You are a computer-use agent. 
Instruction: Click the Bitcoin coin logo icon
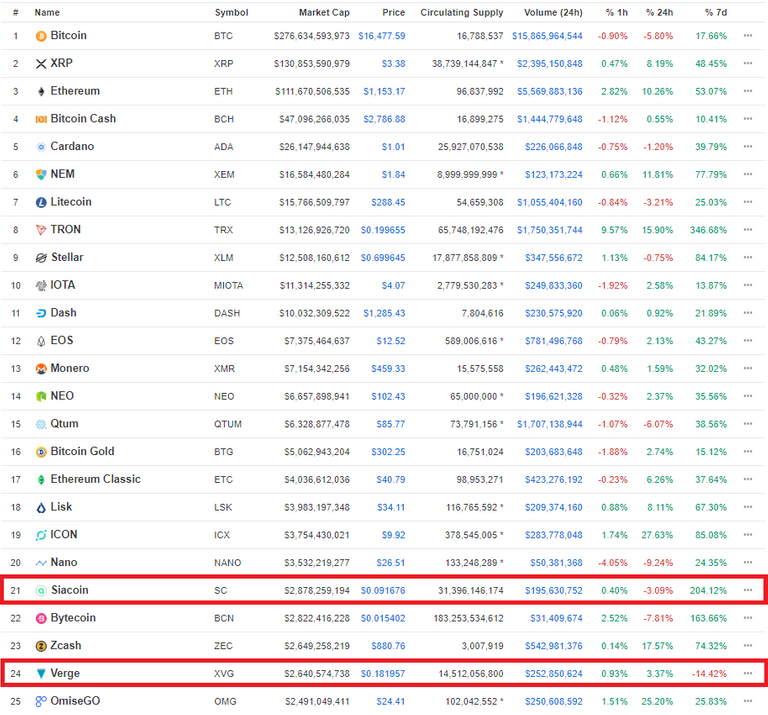tap(41, 36)
